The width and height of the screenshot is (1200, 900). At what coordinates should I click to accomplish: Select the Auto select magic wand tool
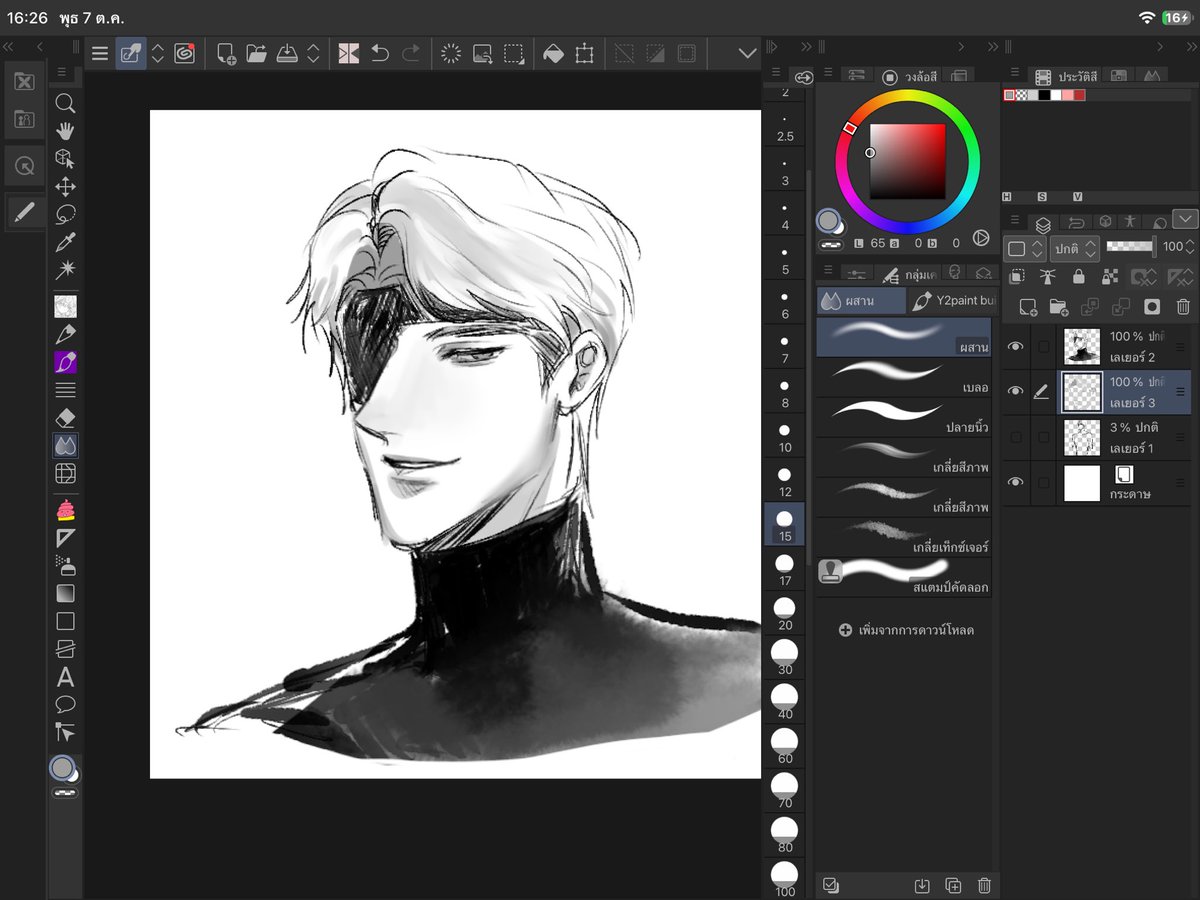(x=65, y=270)
